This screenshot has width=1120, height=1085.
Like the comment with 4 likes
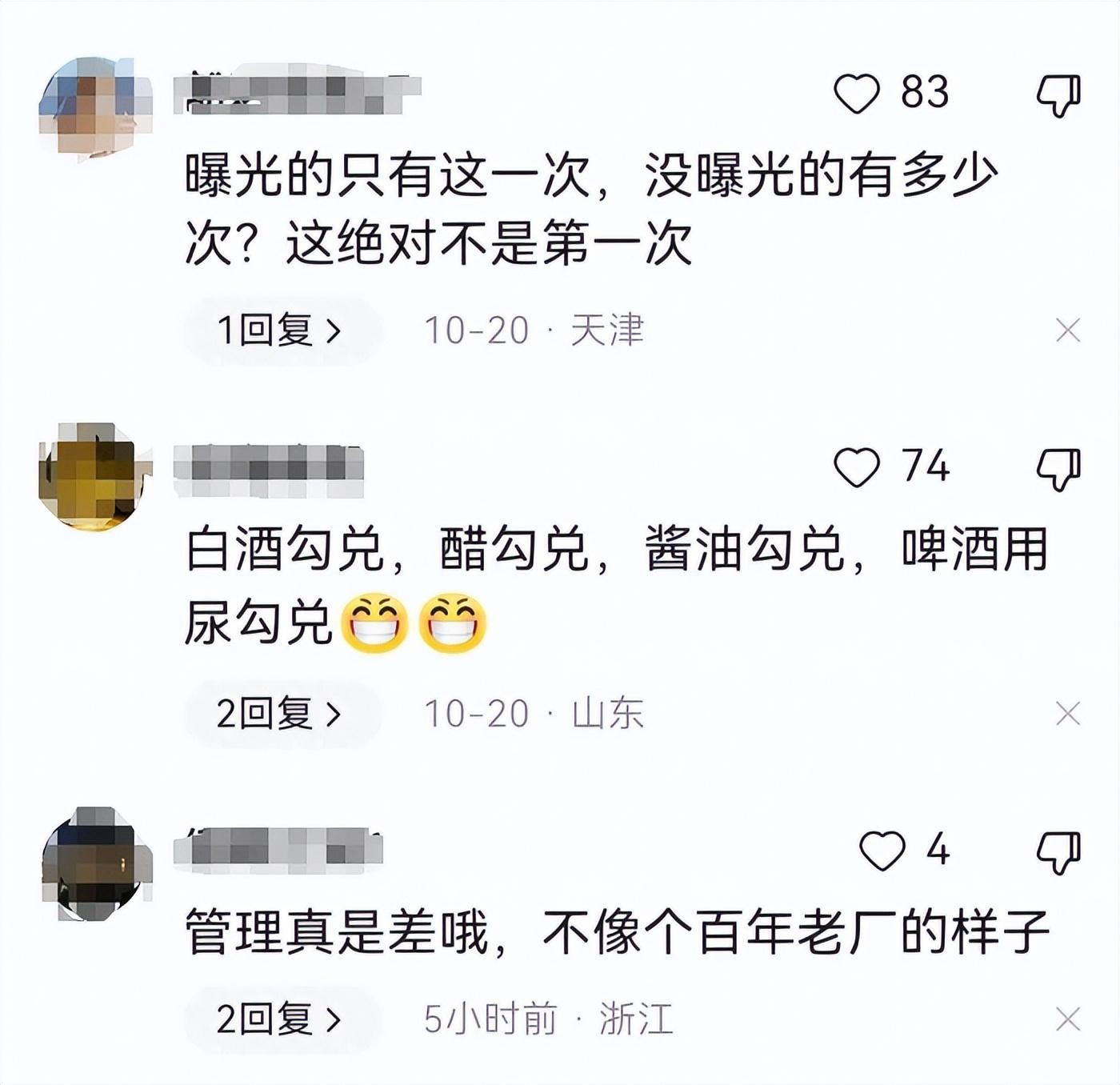(x=882, y=850)
